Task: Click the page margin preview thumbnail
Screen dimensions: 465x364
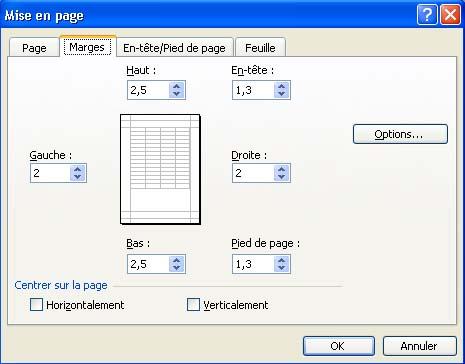Action: (160, 169)
